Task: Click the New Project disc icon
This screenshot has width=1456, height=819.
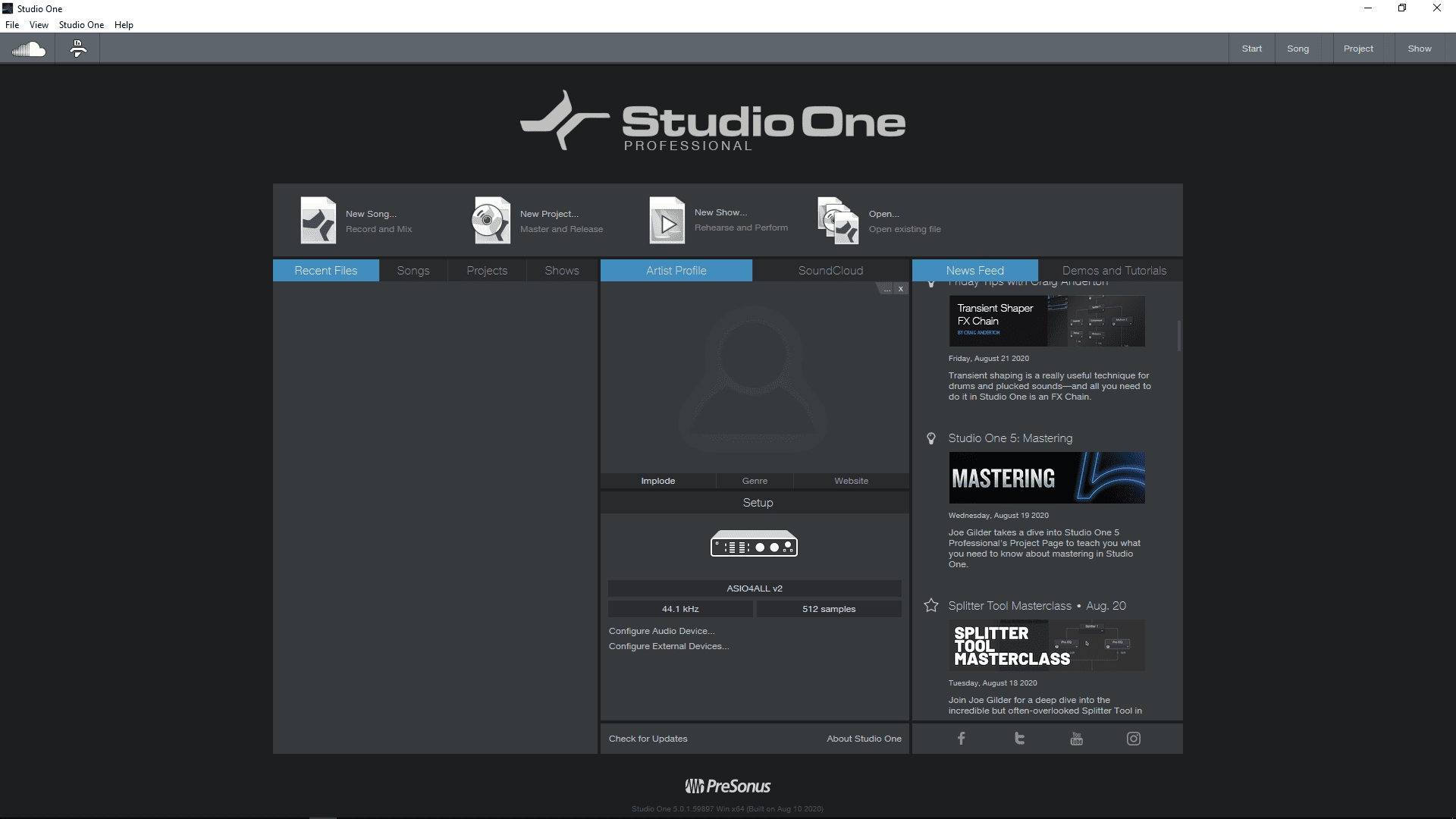Action: click(x=491, y=221)
